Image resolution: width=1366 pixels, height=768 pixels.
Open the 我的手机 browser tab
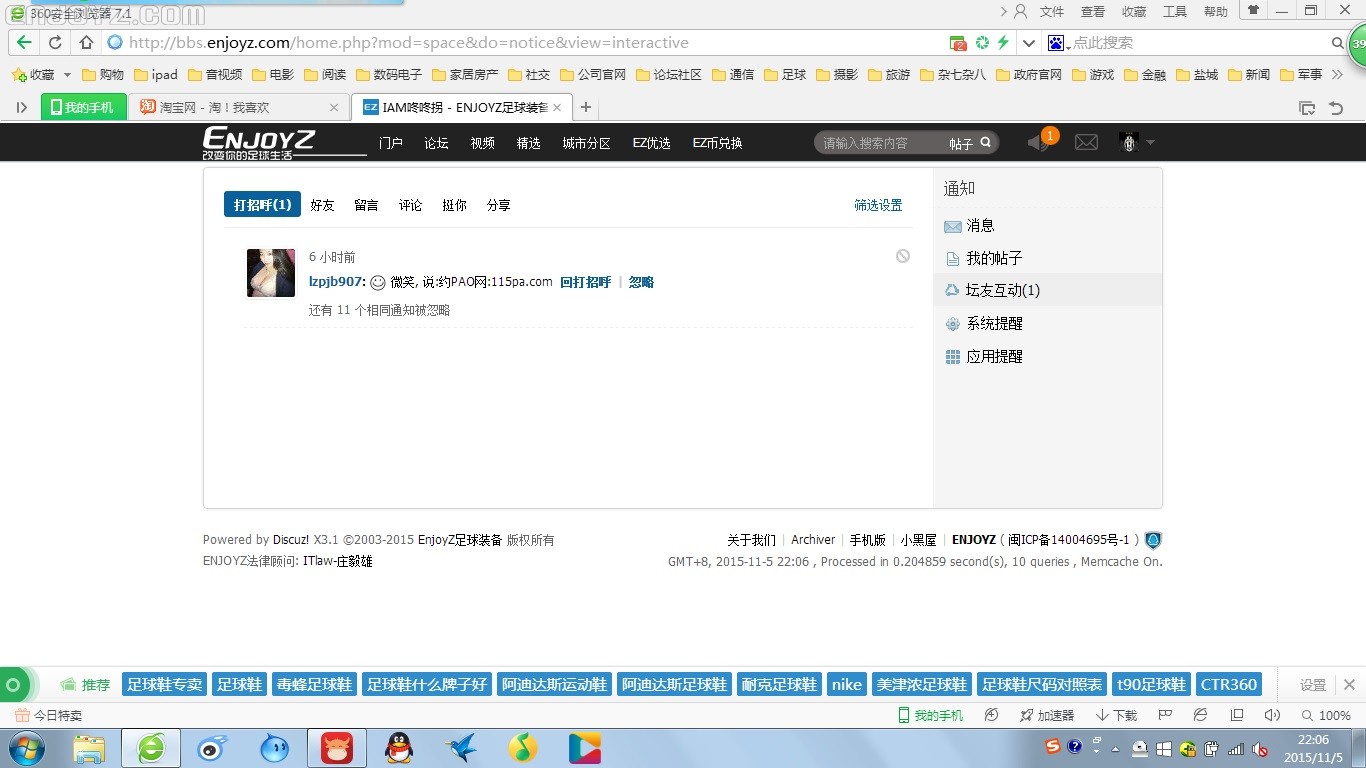(84, 107)
